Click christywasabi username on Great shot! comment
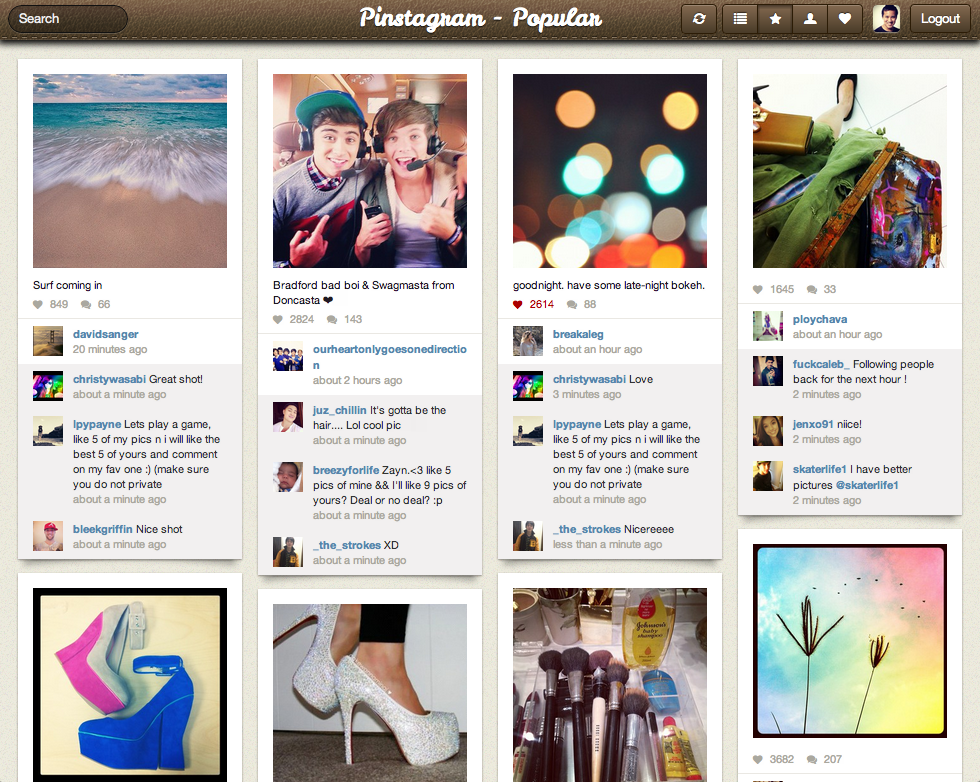This screenshot has height=782, width=980. [109, 379]
